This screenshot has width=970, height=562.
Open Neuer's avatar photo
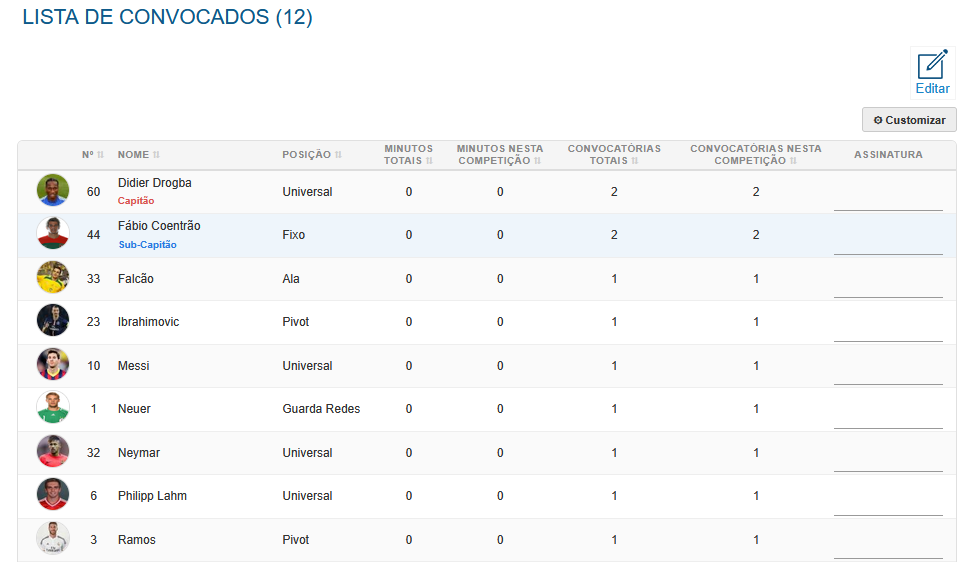[x=53, y=407]
